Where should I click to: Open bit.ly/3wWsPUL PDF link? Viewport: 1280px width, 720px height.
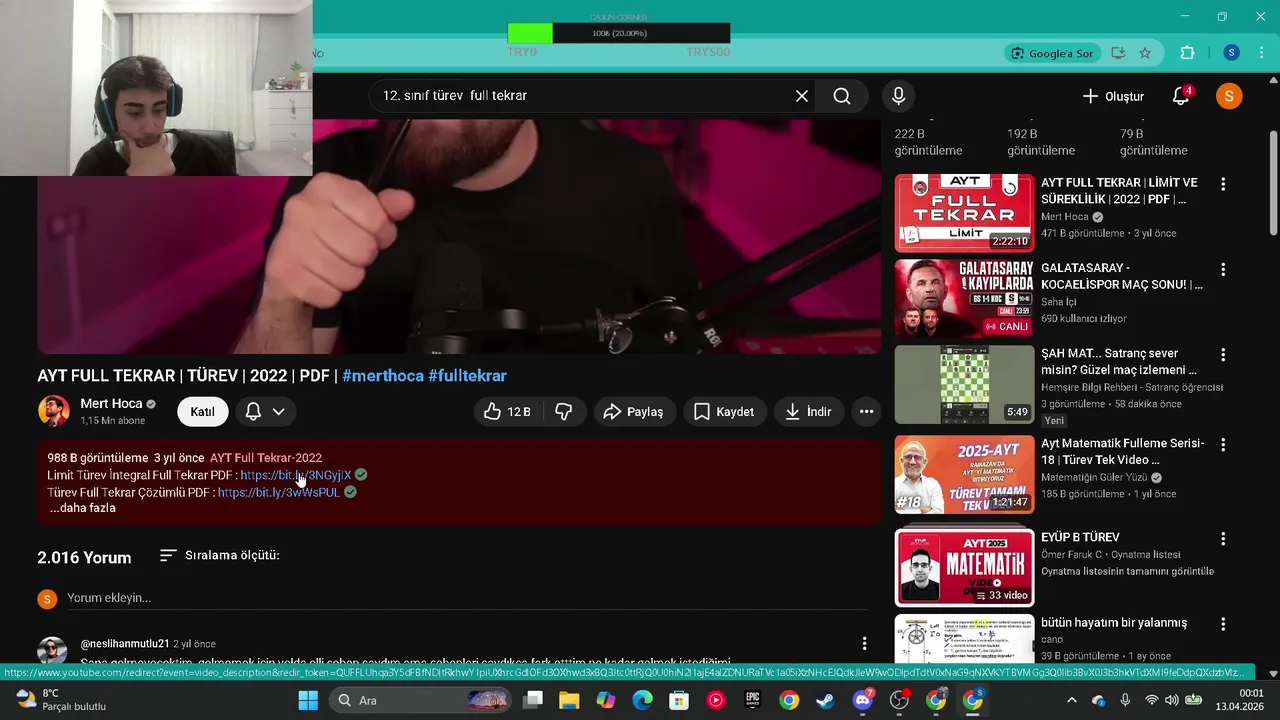(279, 492)
